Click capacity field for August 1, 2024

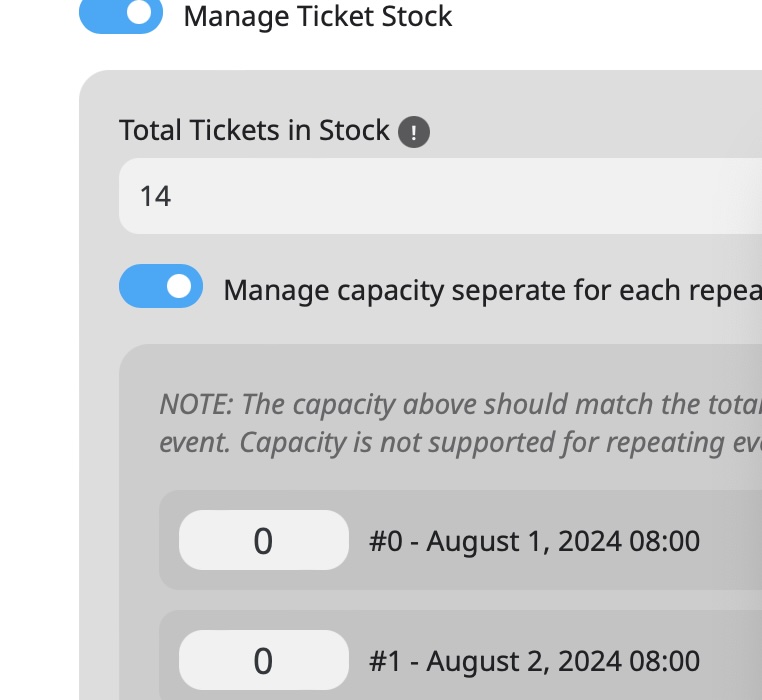(x=263, y=540)
